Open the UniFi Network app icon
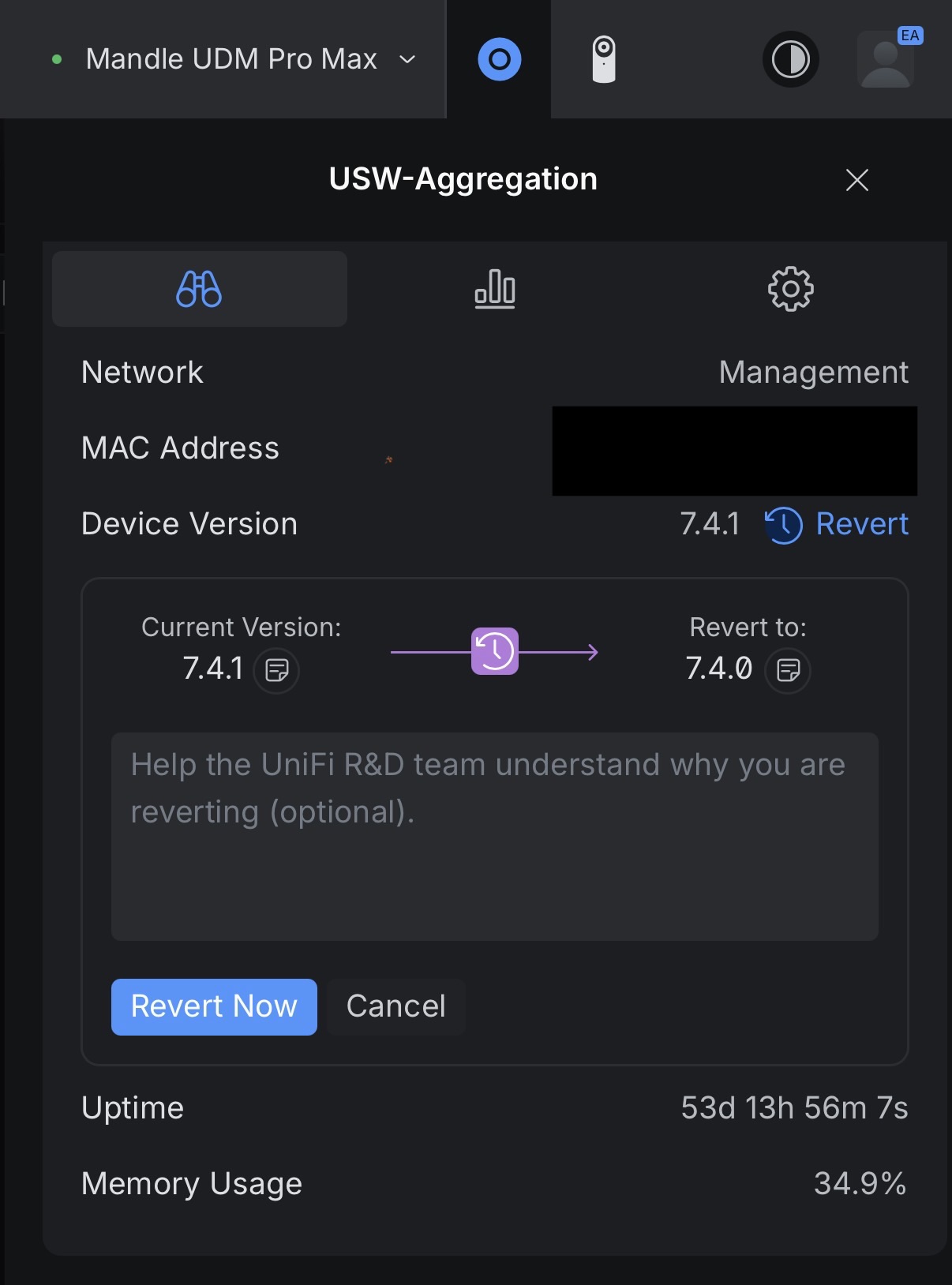Screen dimensions: 952x1285 499,59
